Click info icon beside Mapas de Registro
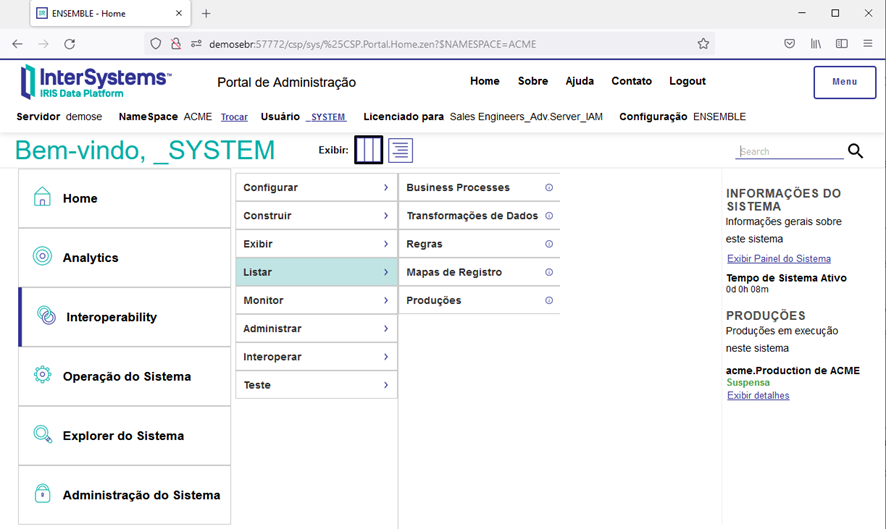Screen dimensions: 886x529 tap(549, 272)
